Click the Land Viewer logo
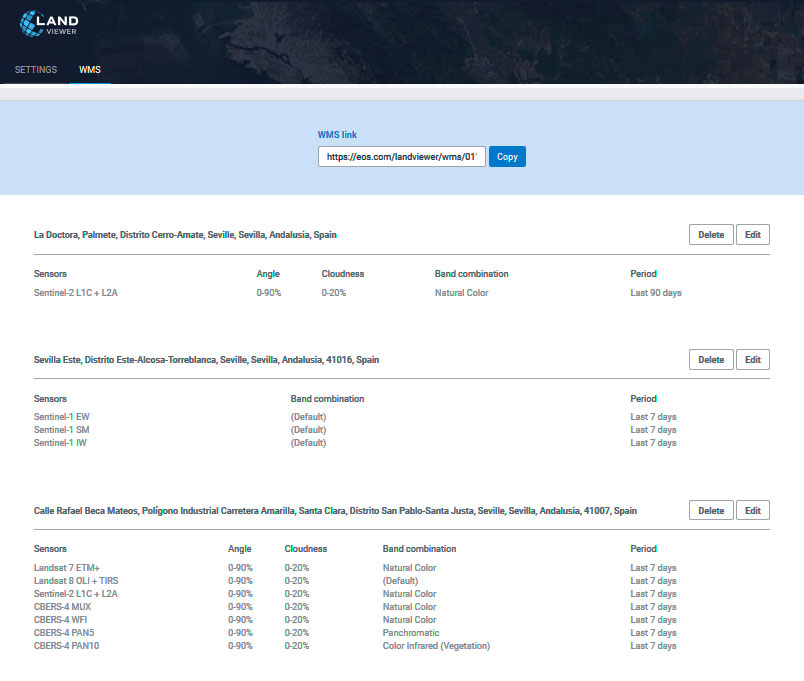 [49, 24]
